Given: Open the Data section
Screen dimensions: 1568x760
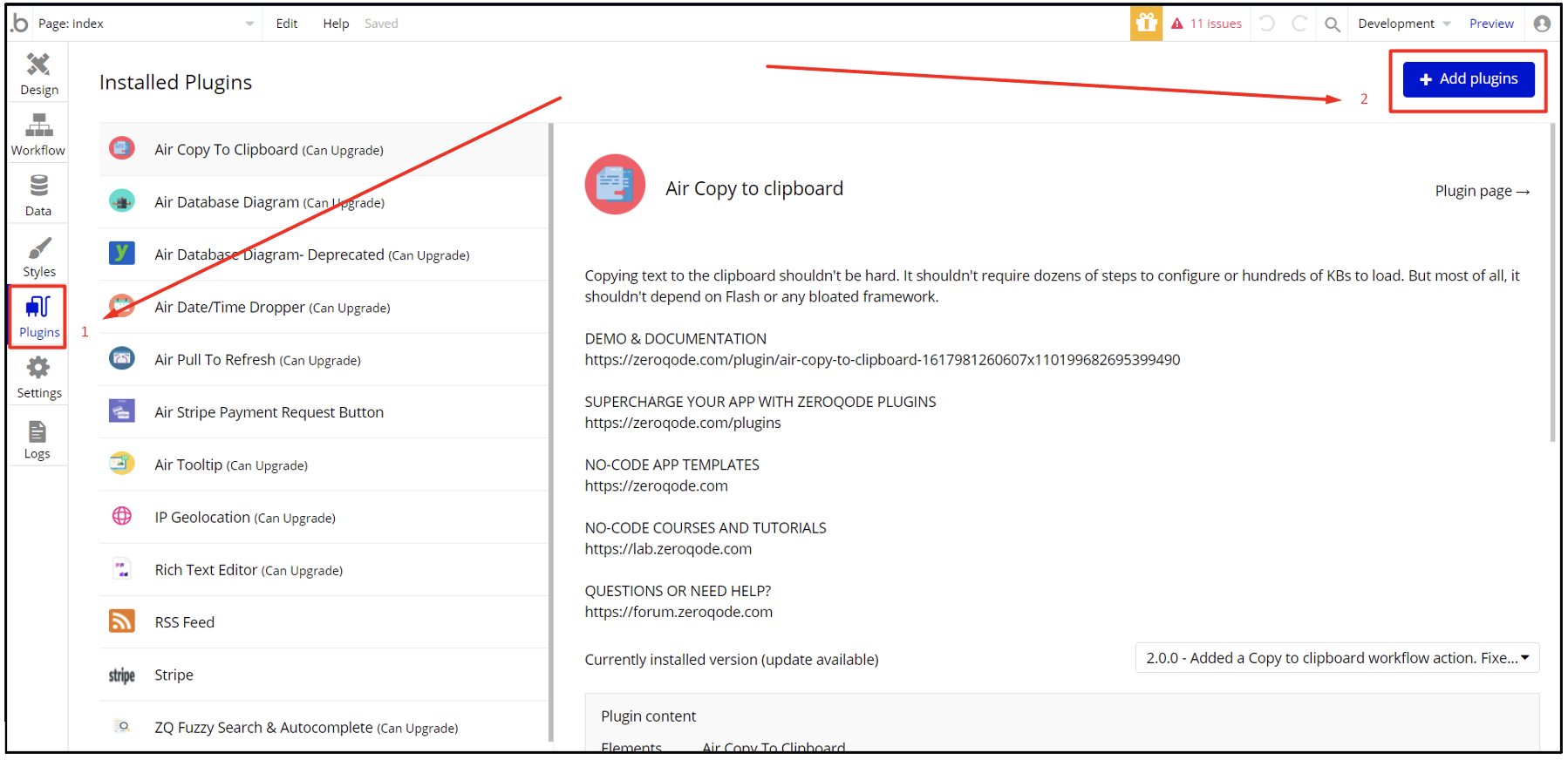Looking at the screenshot, I should pos(38,195).
